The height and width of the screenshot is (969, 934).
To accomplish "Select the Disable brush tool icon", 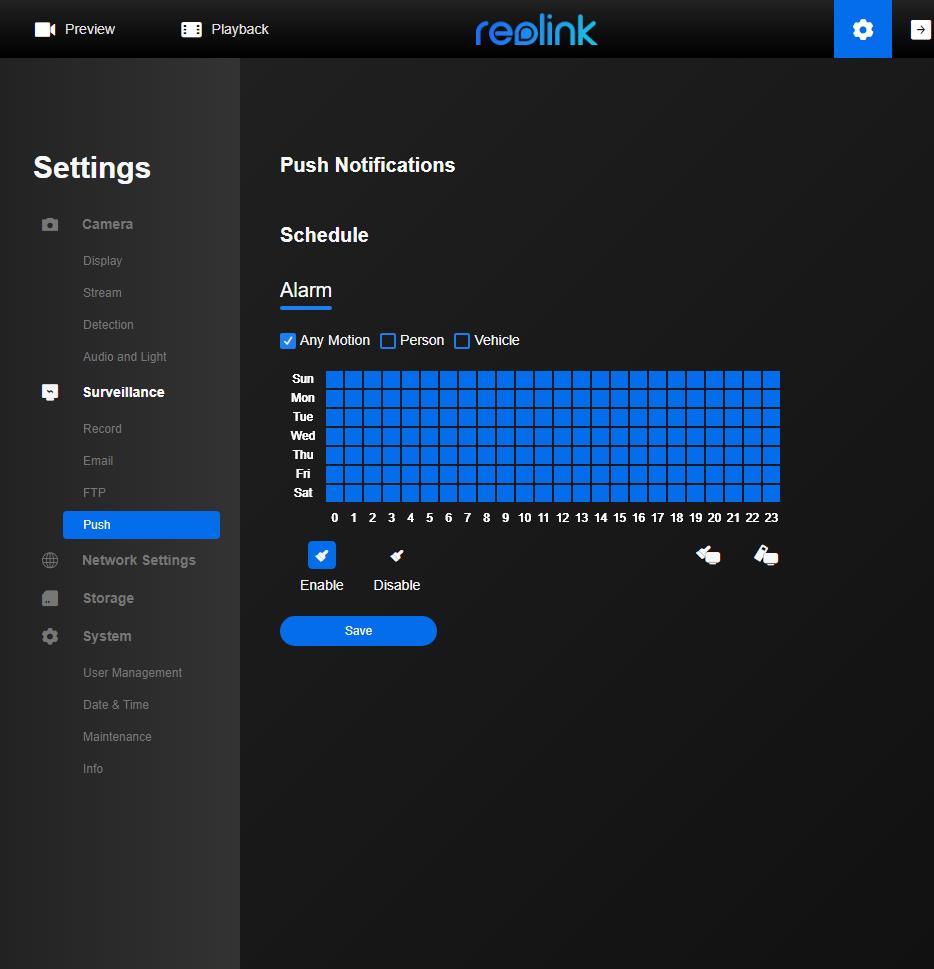I will 396,555.
